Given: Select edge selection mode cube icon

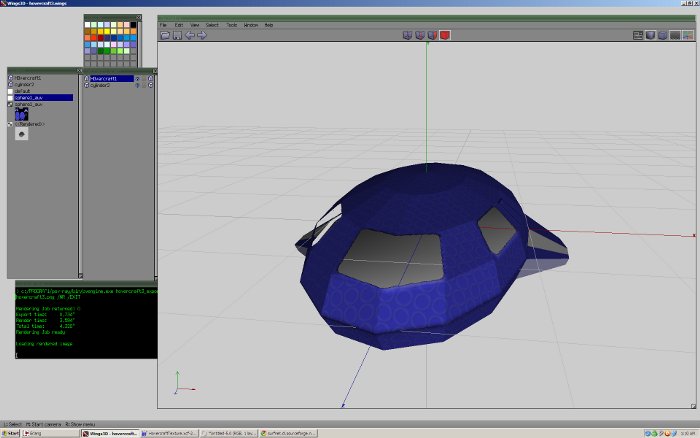Looking at the screenshot, I should coord(419,35).
